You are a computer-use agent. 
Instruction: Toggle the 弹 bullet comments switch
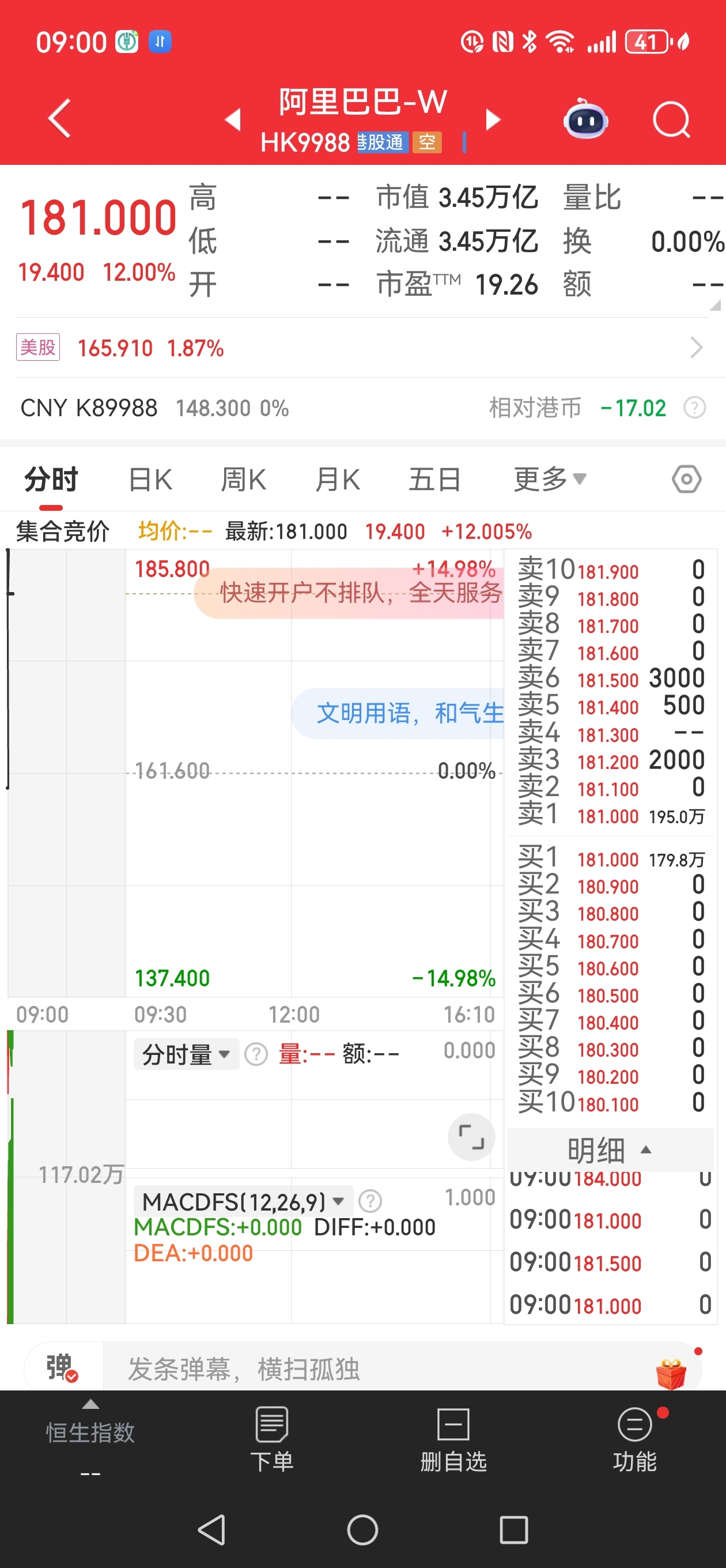(x=62, y=1368)
